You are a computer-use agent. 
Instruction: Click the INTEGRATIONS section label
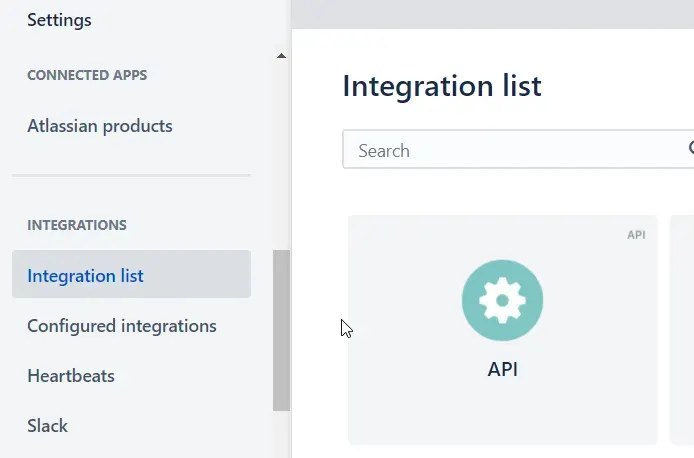[77, 225]
